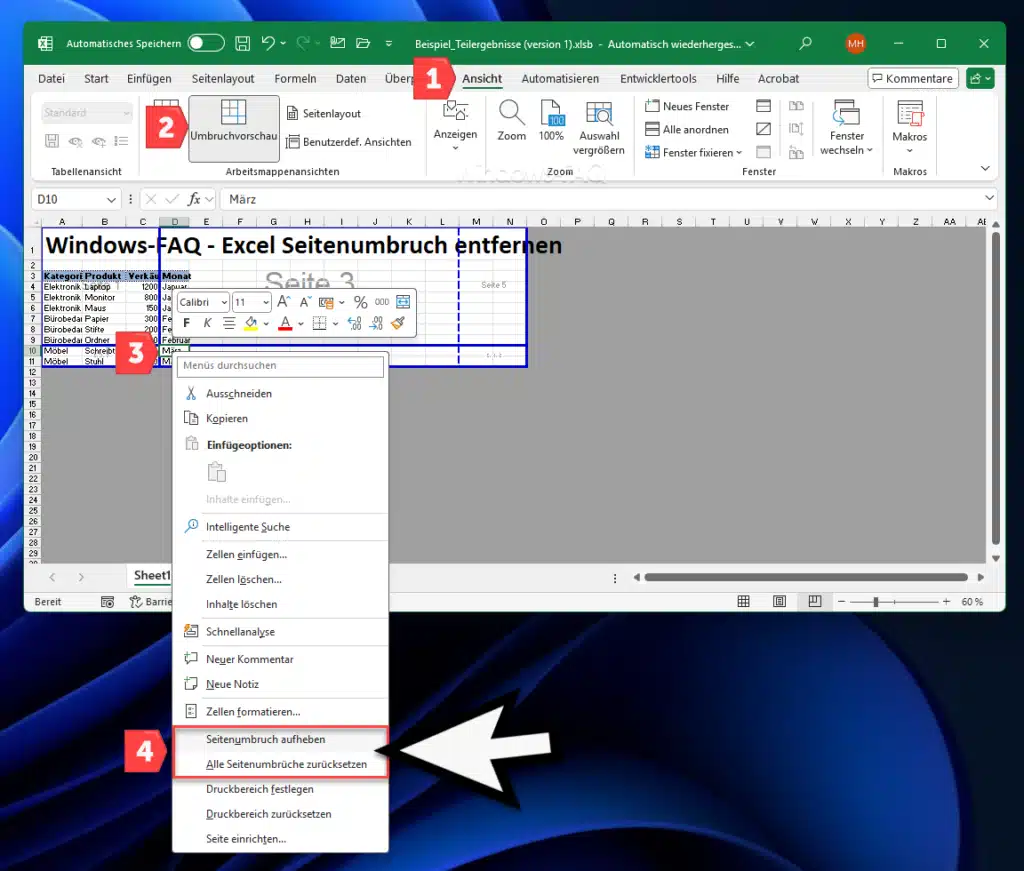Click the percent format icon
The height and width of the screenshot is (871, 1024).
(x=360, y=301)
